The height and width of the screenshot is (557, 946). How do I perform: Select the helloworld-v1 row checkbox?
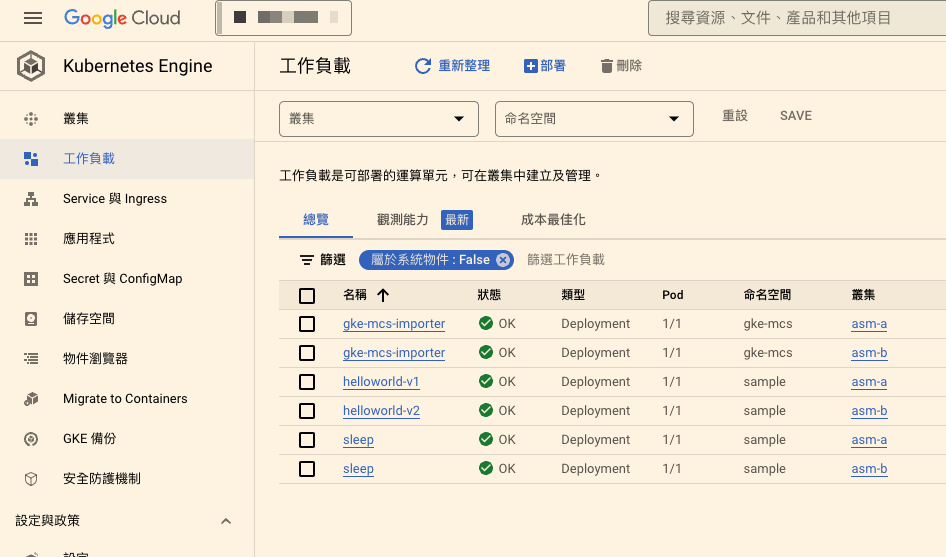point(307,382)
